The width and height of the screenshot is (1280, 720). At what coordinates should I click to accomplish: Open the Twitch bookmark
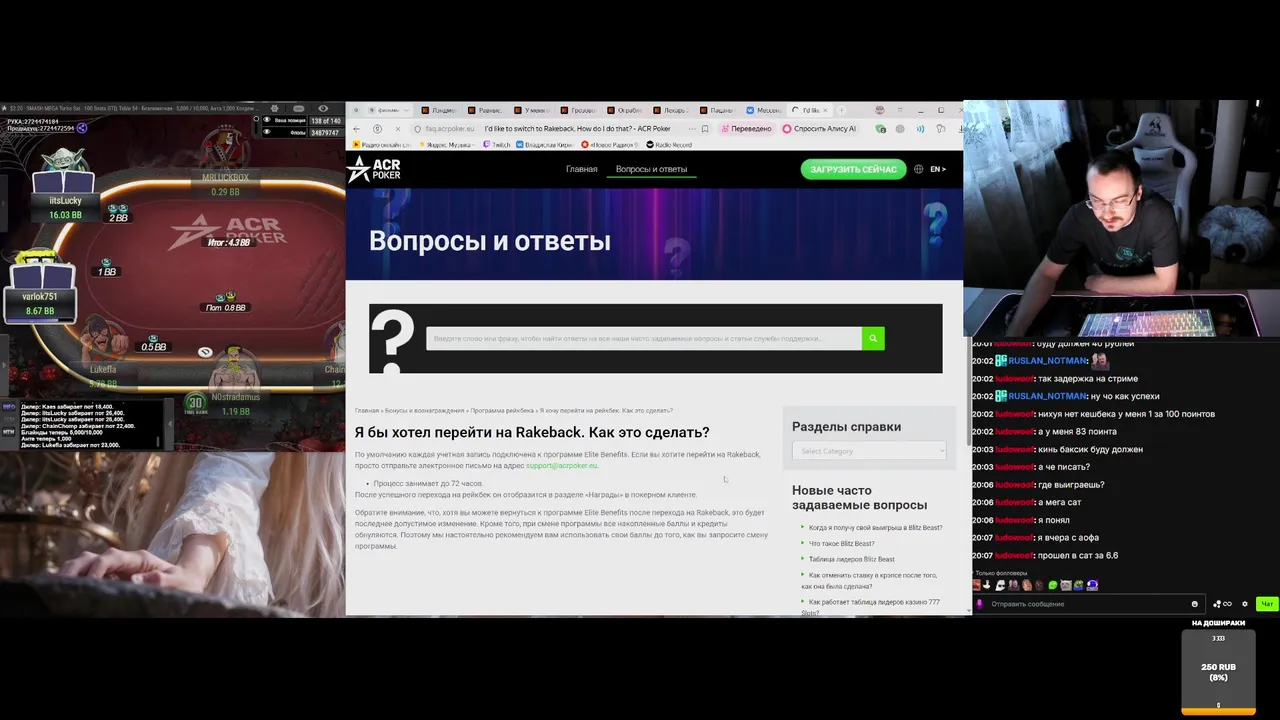(497, 145)
